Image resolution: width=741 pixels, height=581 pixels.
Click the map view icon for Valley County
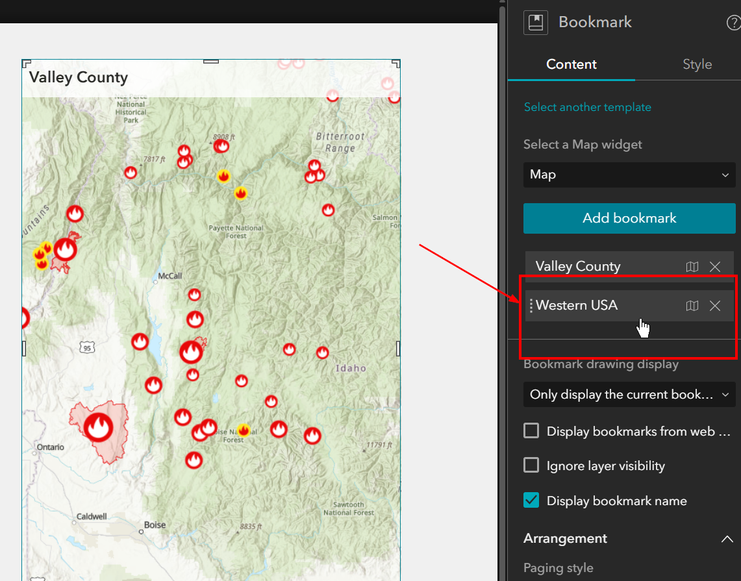point(692,267)
